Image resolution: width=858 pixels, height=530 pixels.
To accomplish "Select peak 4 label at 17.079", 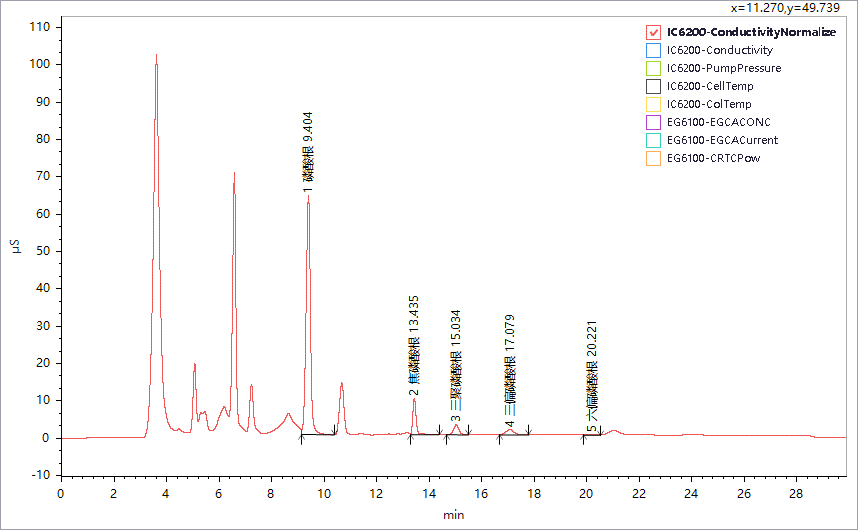I will click(510, 372).
